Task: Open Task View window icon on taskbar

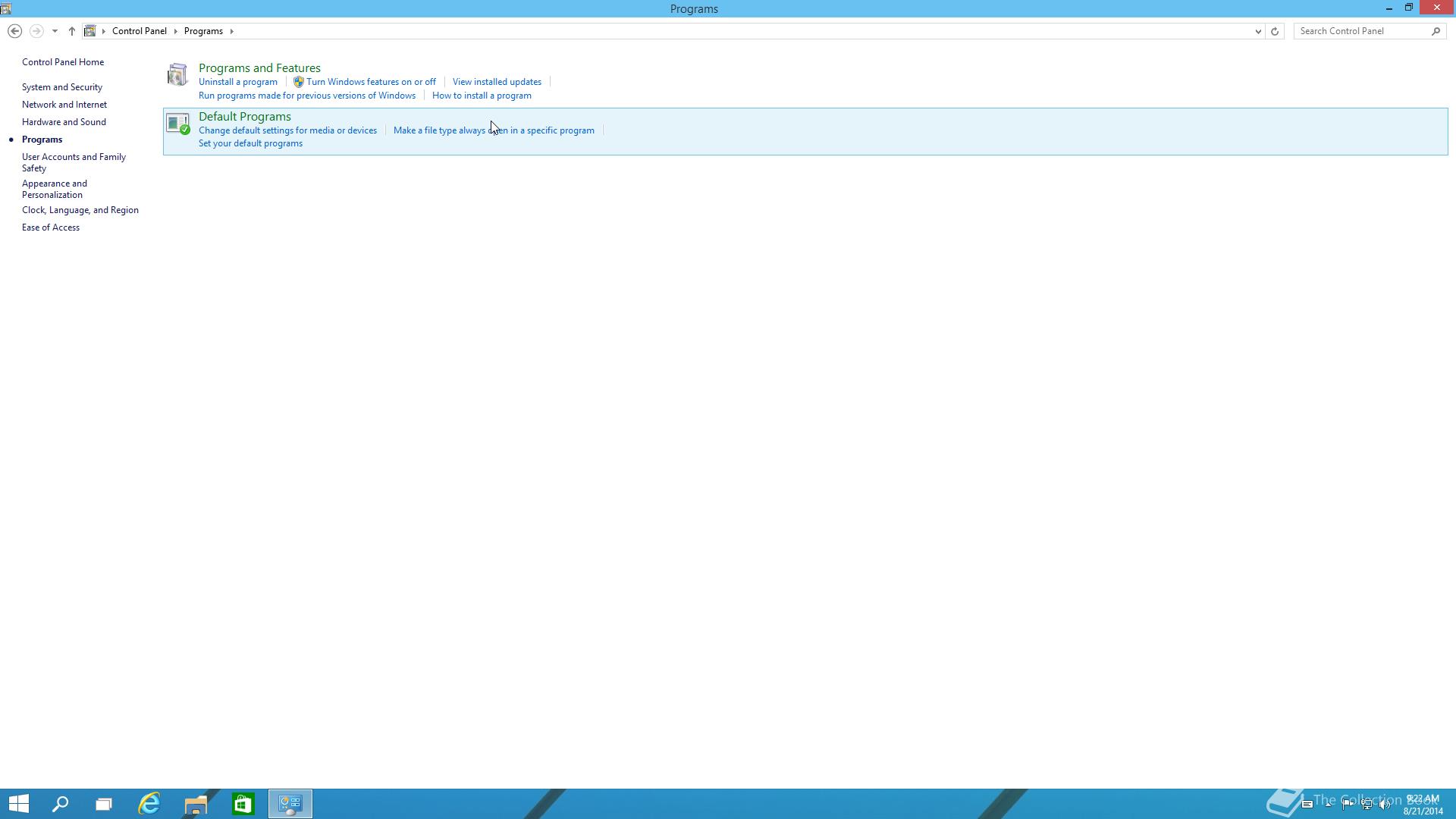Action: click(104, 804)
